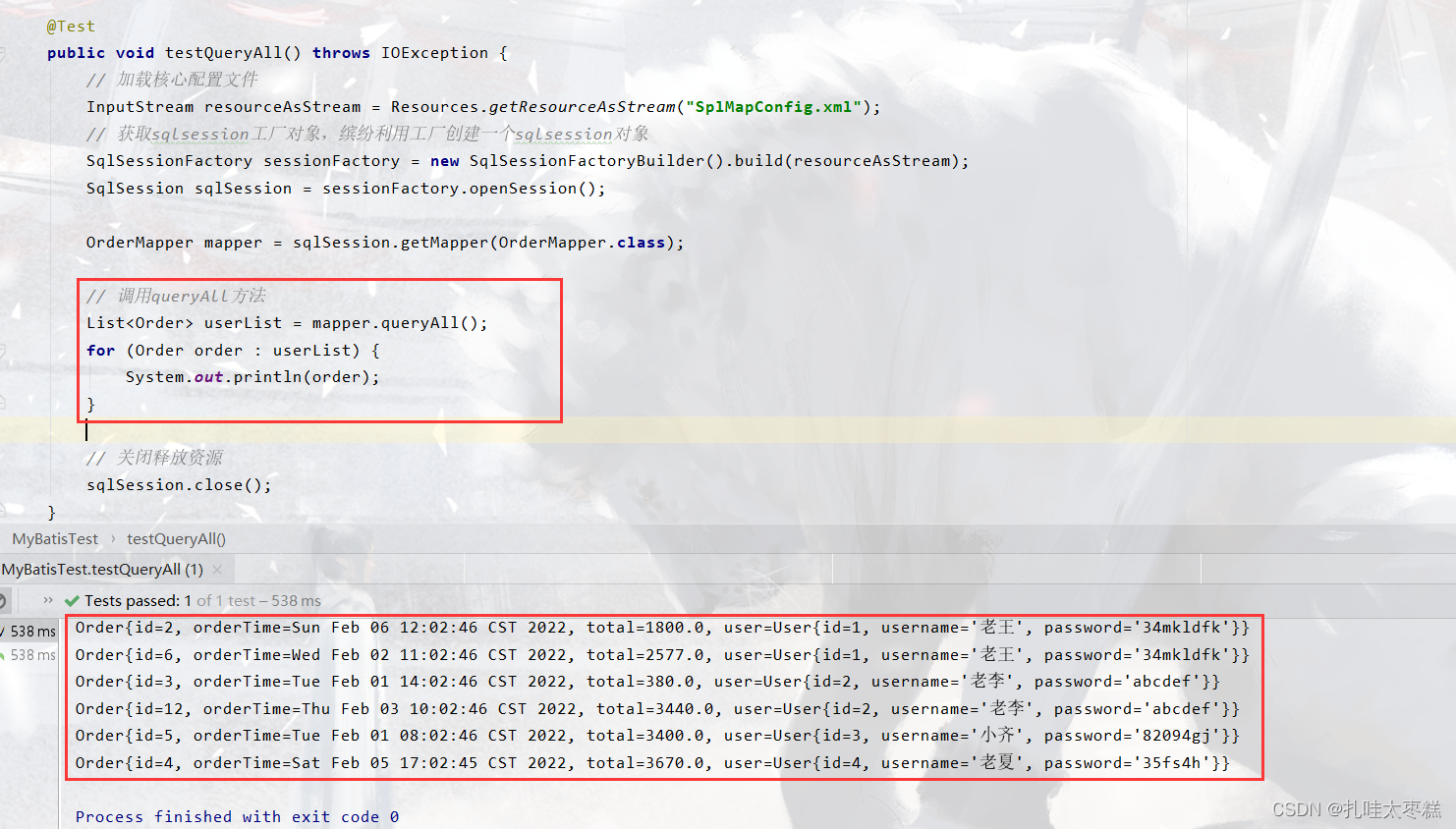Select the second 538 ms test tree row

point(29,655)
